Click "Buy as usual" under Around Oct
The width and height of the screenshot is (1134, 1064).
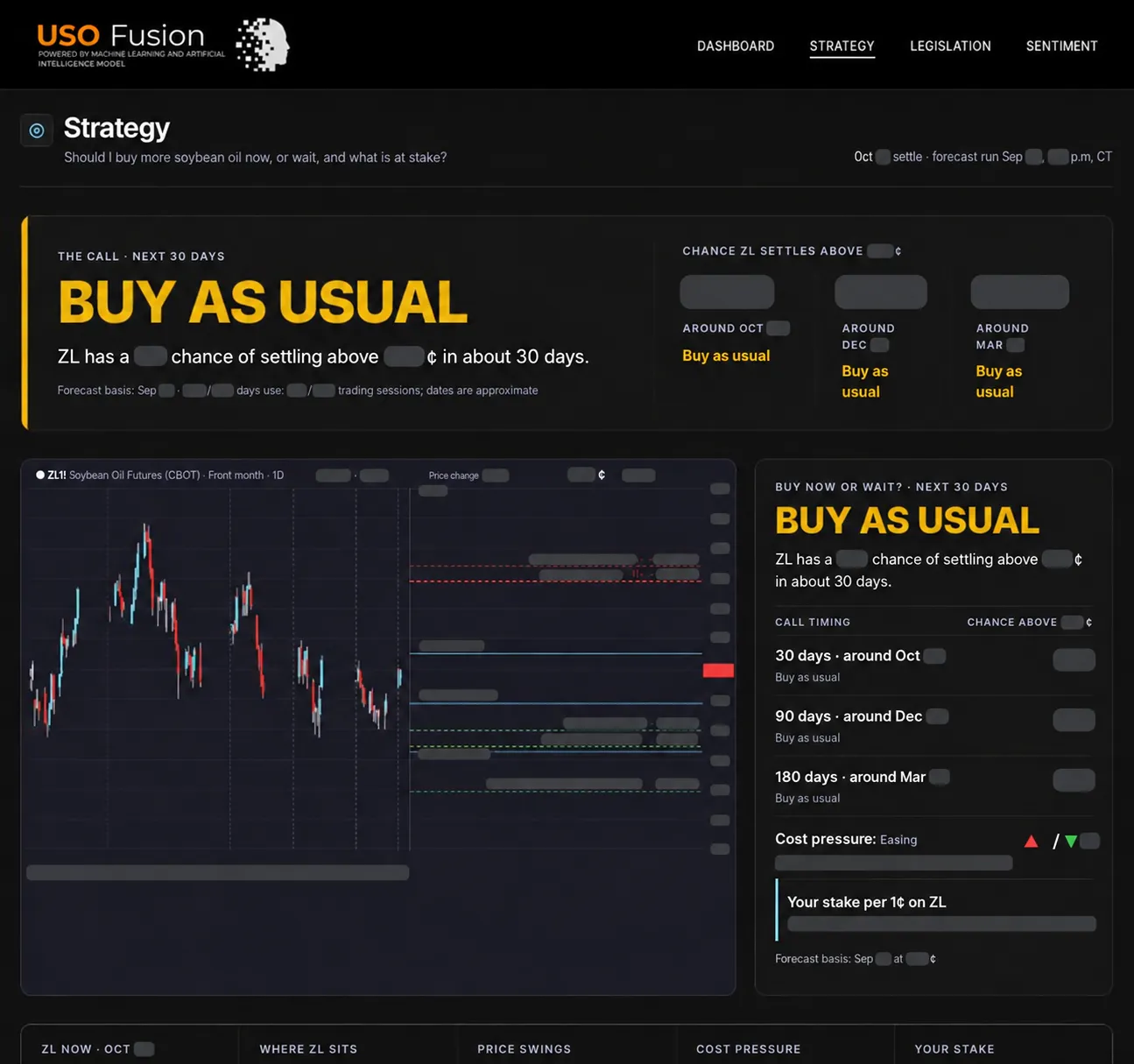tap(726, 356)
